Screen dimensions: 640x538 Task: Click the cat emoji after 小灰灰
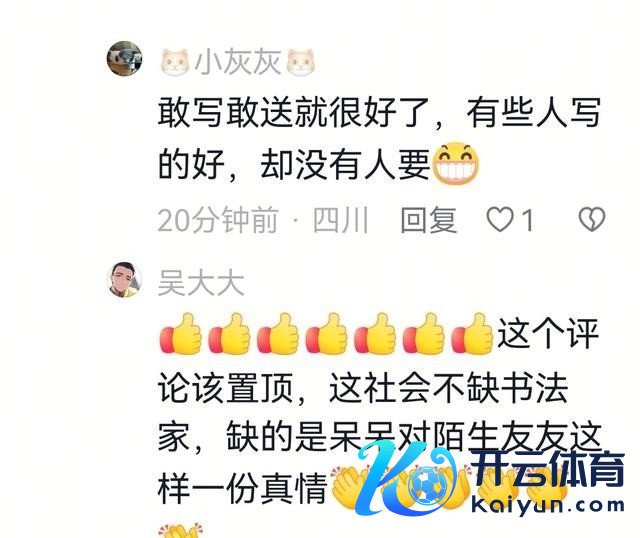pos(301,62)
